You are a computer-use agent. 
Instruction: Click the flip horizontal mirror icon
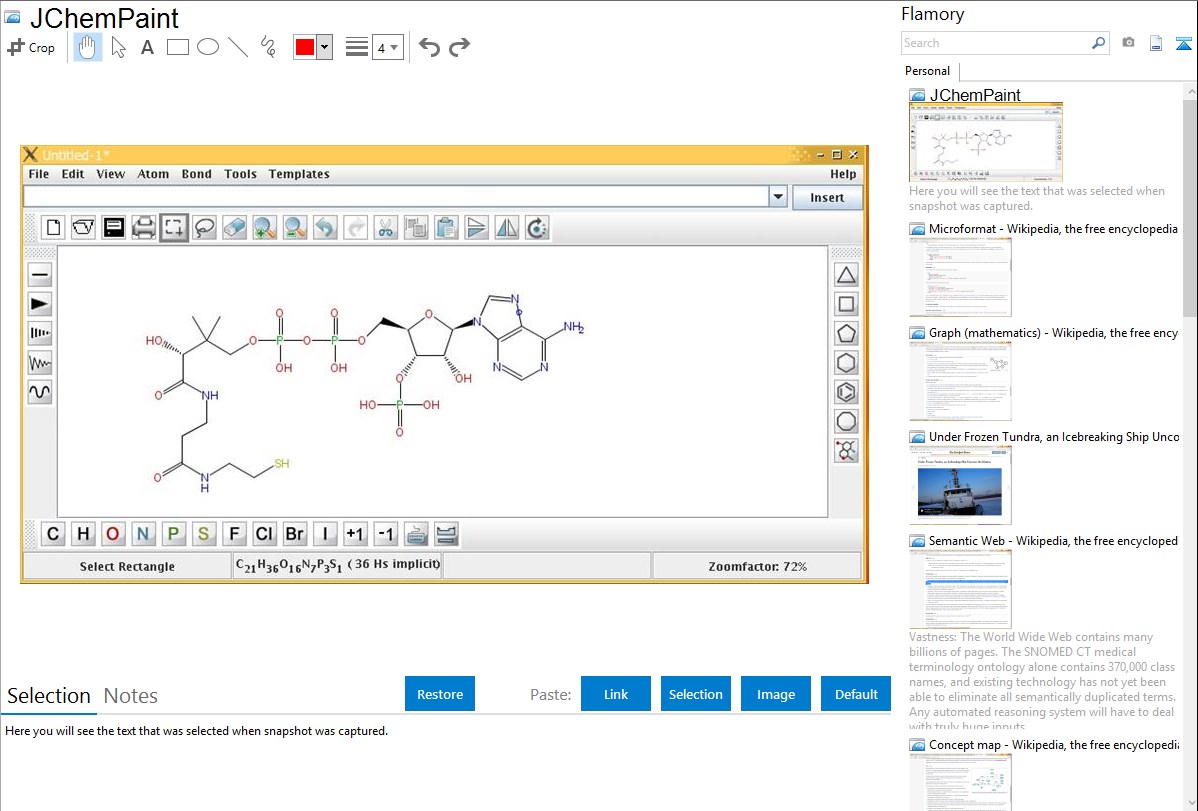pyautogui.click(x=507, y=228)
